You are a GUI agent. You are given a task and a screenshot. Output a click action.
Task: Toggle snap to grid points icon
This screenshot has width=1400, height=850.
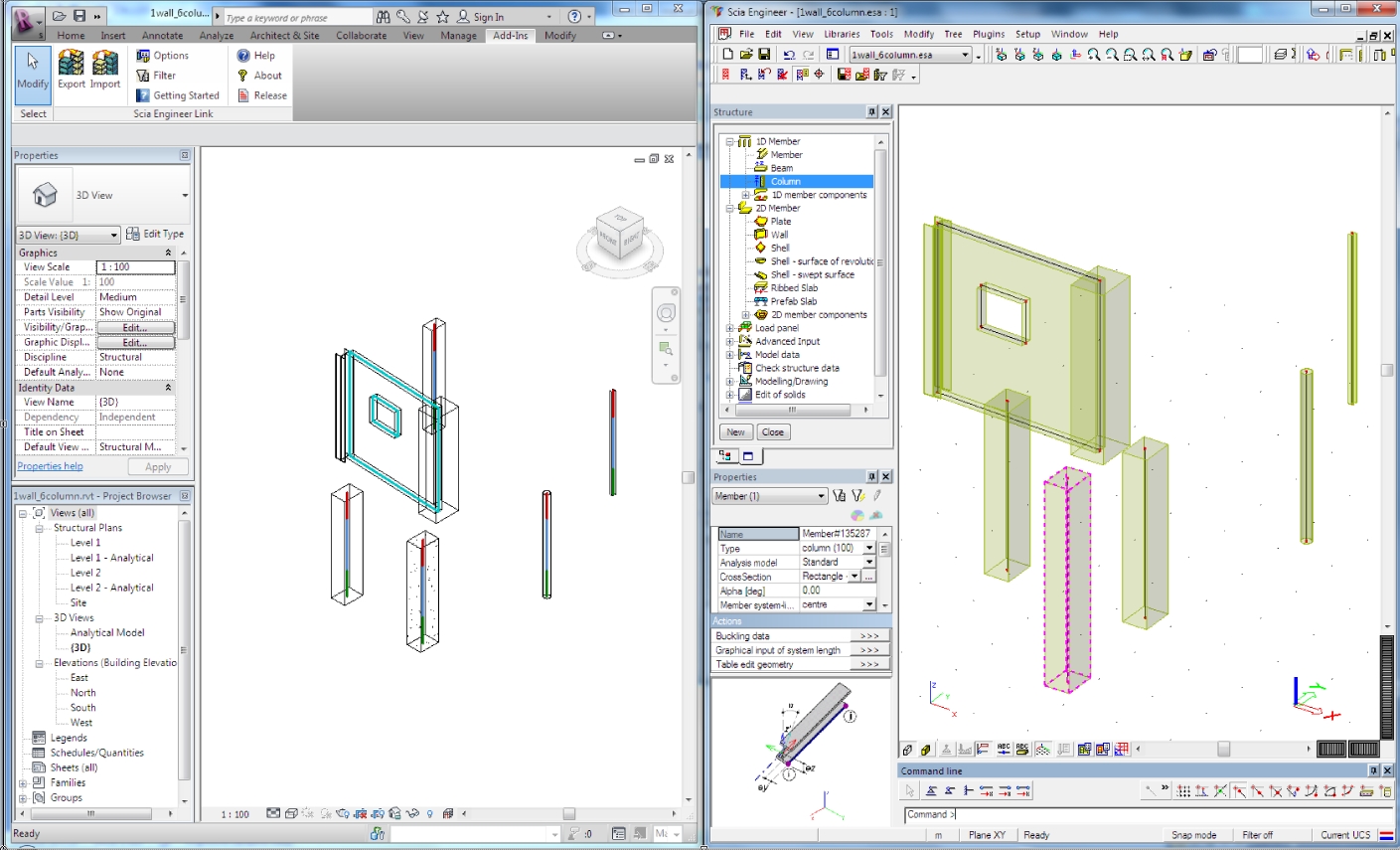tap(1183, 791)
